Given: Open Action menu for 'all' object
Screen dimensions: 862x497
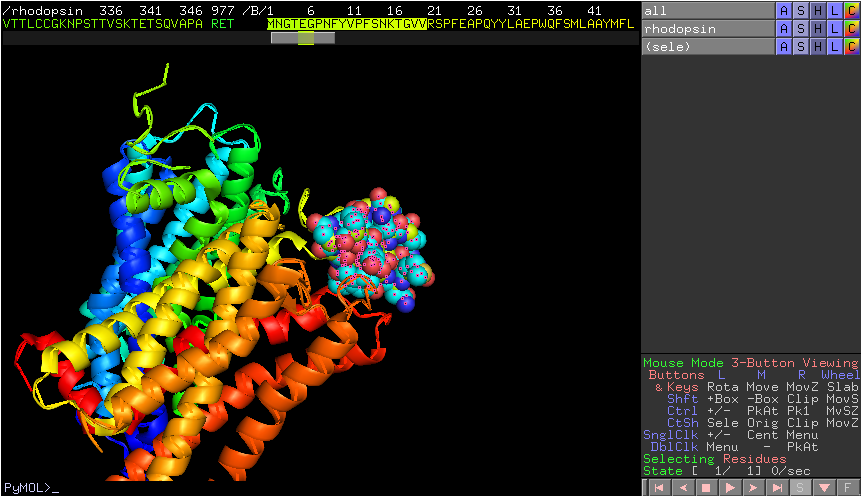Looking at the screenshot, I should pyautogui.click(x=783, y=10).
